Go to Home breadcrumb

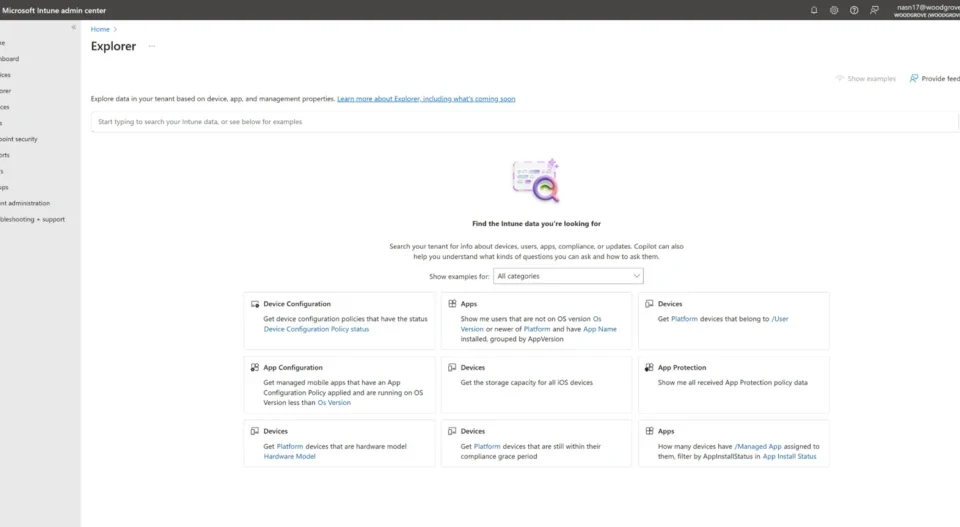100,29
